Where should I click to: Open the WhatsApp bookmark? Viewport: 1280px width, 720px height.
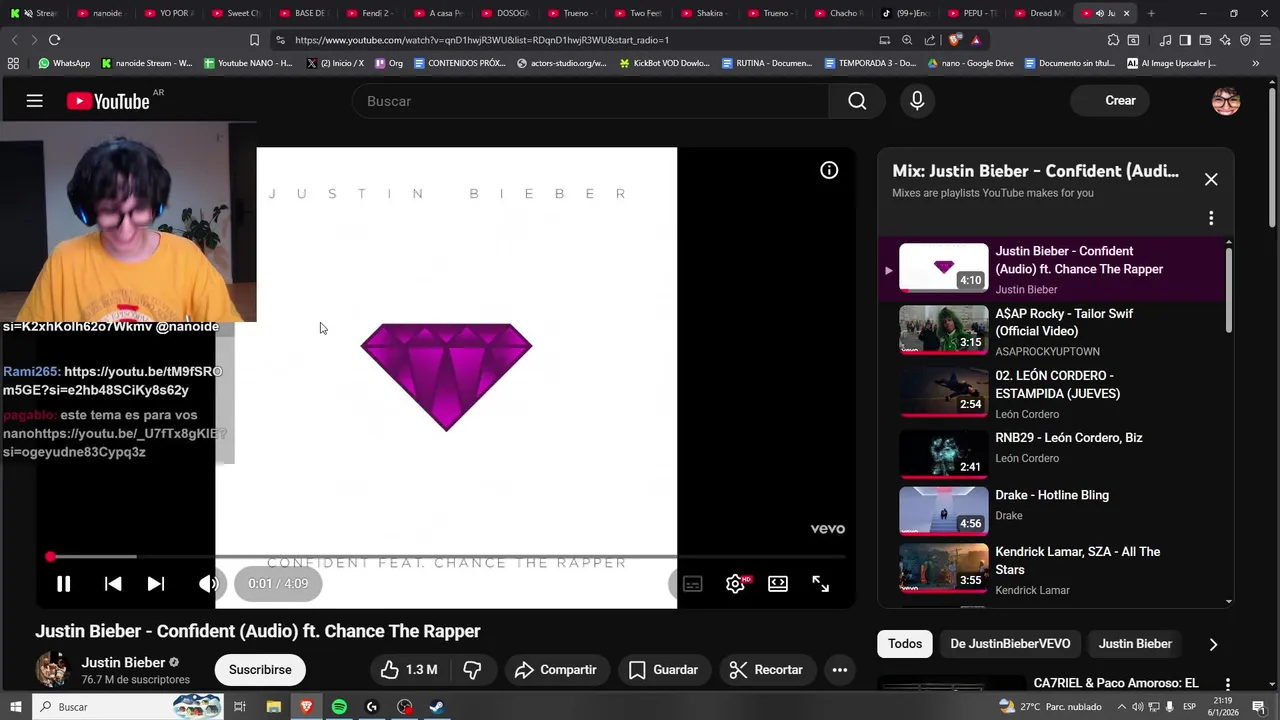coord(64,63)
